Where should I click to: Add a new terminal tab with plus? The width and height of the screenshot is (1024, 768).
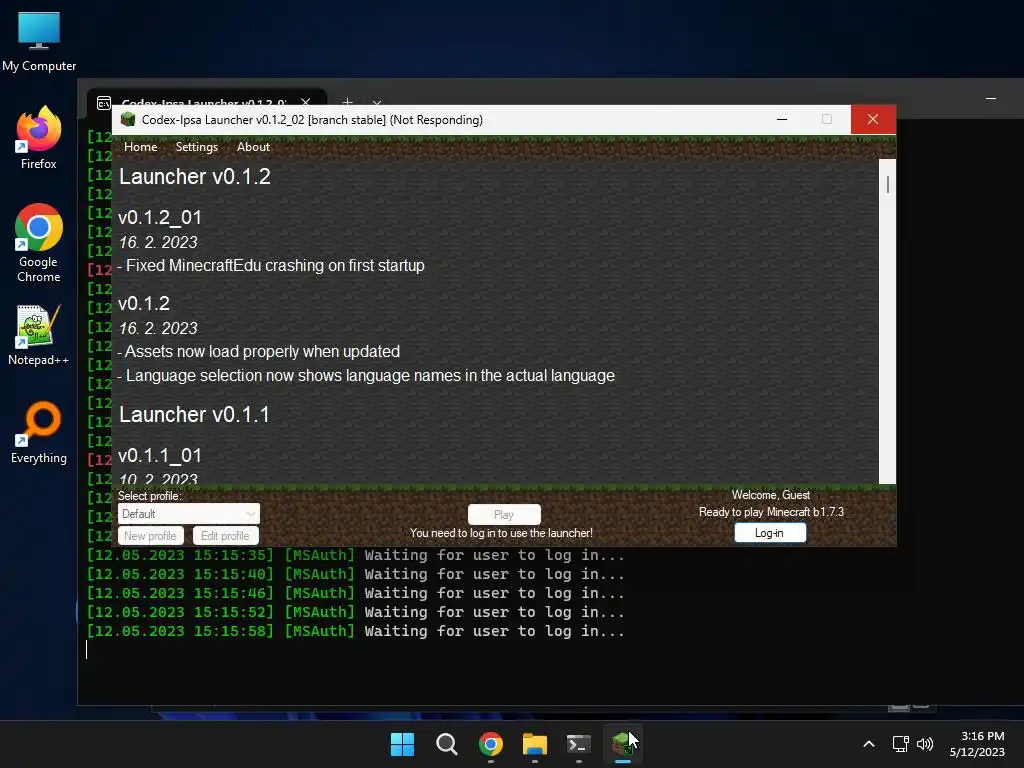click(347, 102)
